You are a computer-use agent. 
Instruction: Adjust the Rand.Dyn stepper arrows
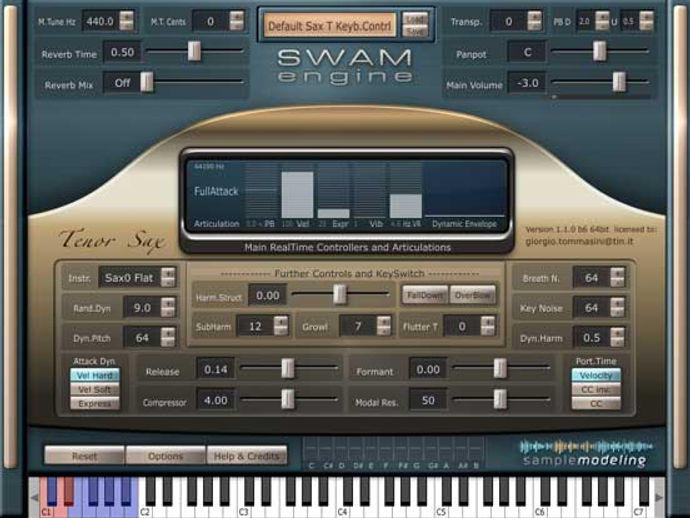(168, 307)
